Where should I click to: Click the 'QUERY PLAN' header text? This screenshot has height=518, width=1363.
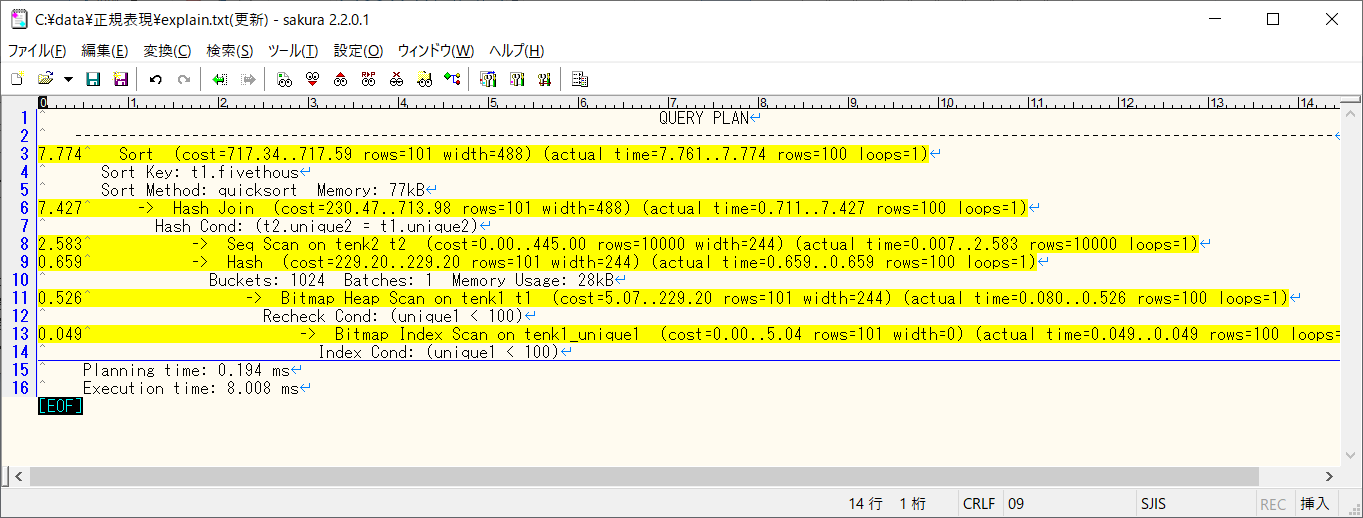coord(704,118)
